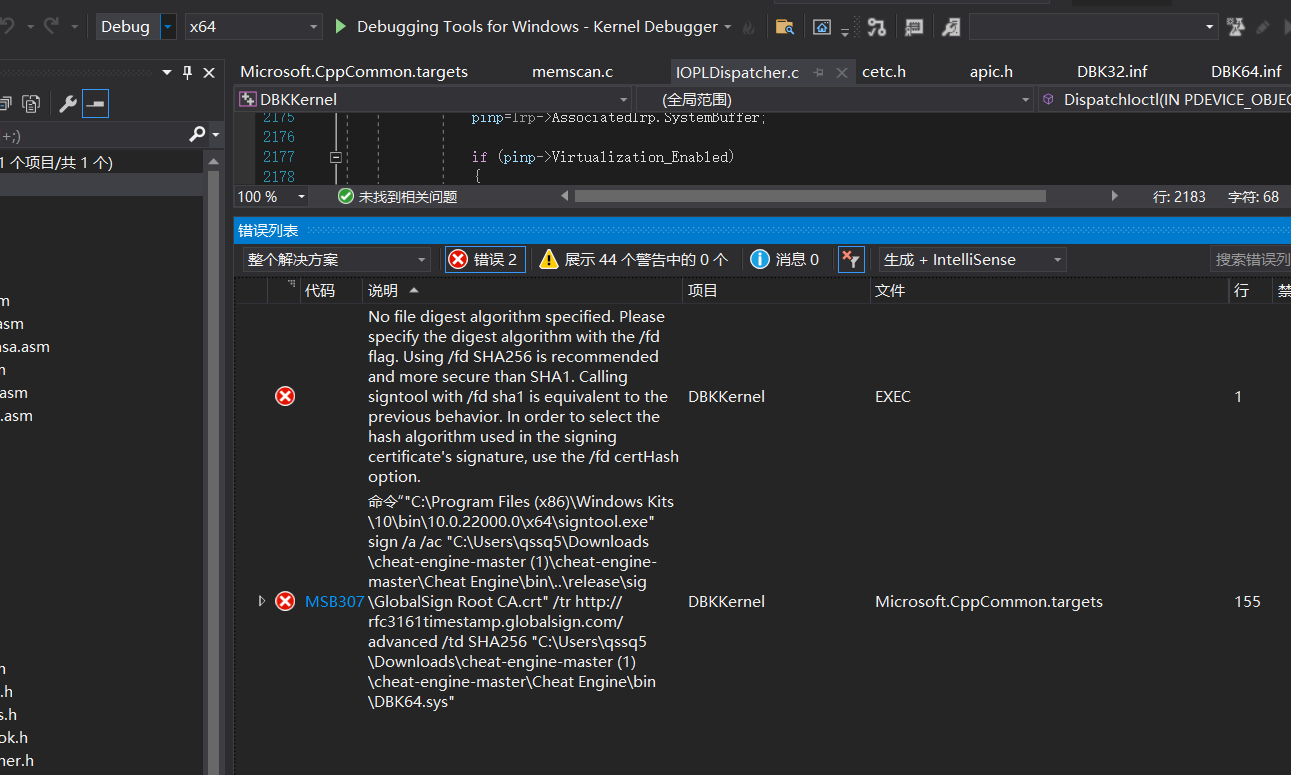Expand the MSB307 error entry
1291x775 pixels.
261,601
